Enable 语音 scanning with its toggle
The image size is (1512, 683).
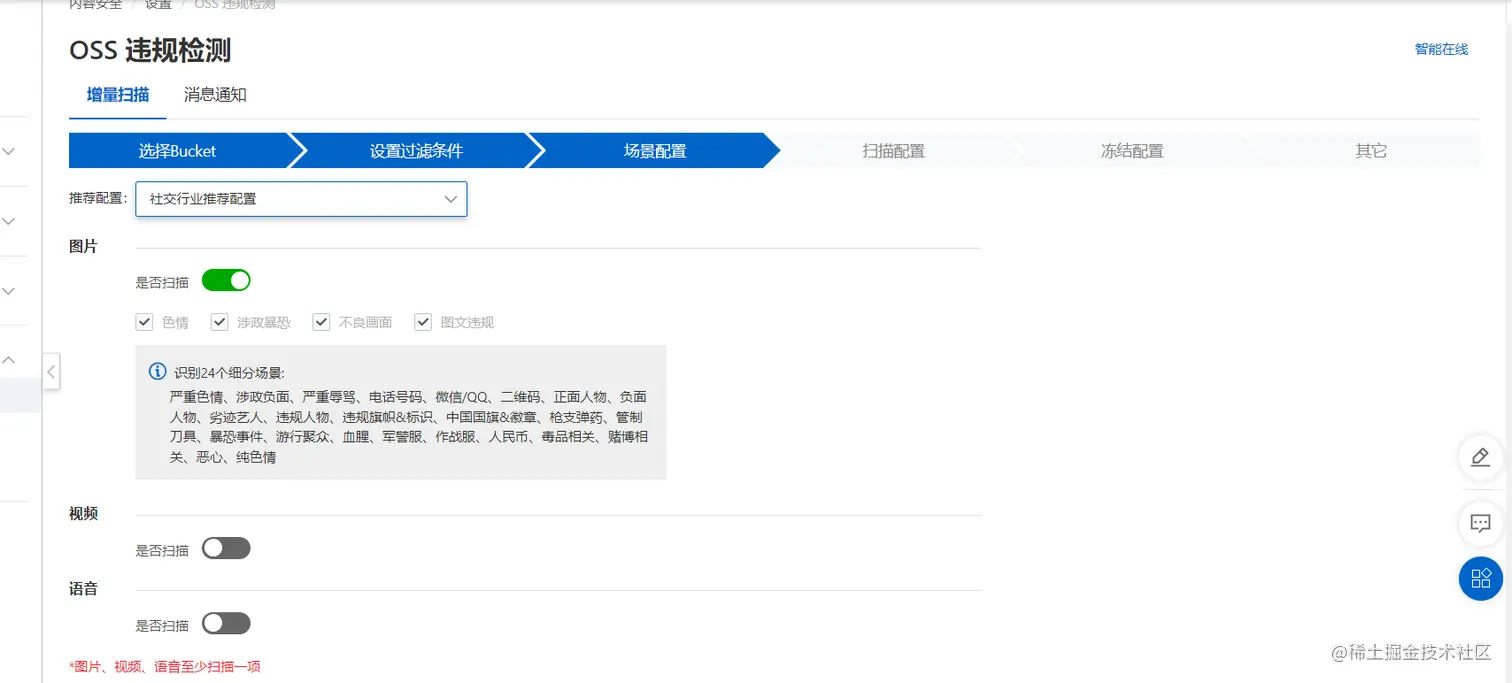click(x=226, y=623)
